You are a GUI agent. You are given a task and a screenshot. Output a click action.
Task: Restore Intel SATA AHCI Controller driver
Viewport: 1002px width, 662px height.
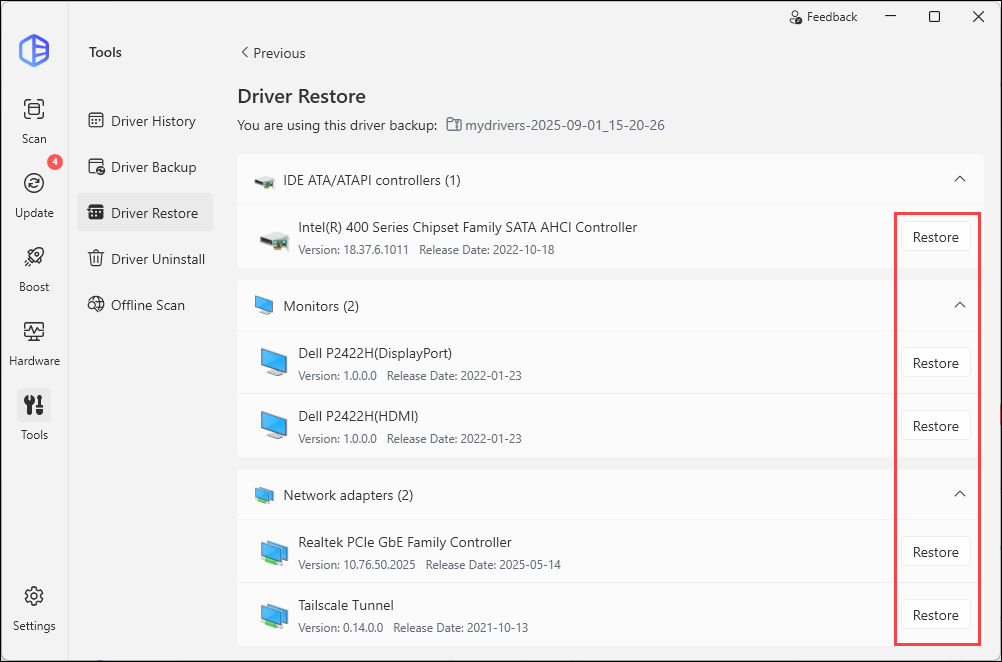pyautogui.click(x=935, y=237)
